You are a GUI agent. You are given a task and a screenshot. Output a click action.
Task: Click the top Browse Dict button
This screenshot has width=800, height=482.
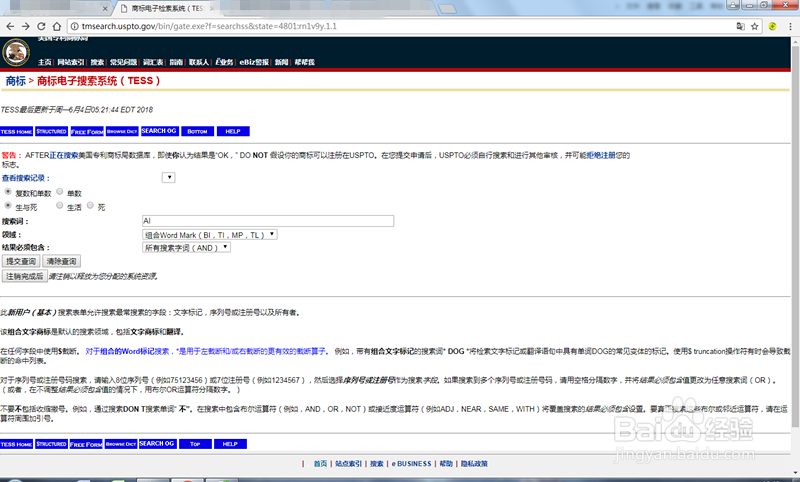[x=122, y=132]
